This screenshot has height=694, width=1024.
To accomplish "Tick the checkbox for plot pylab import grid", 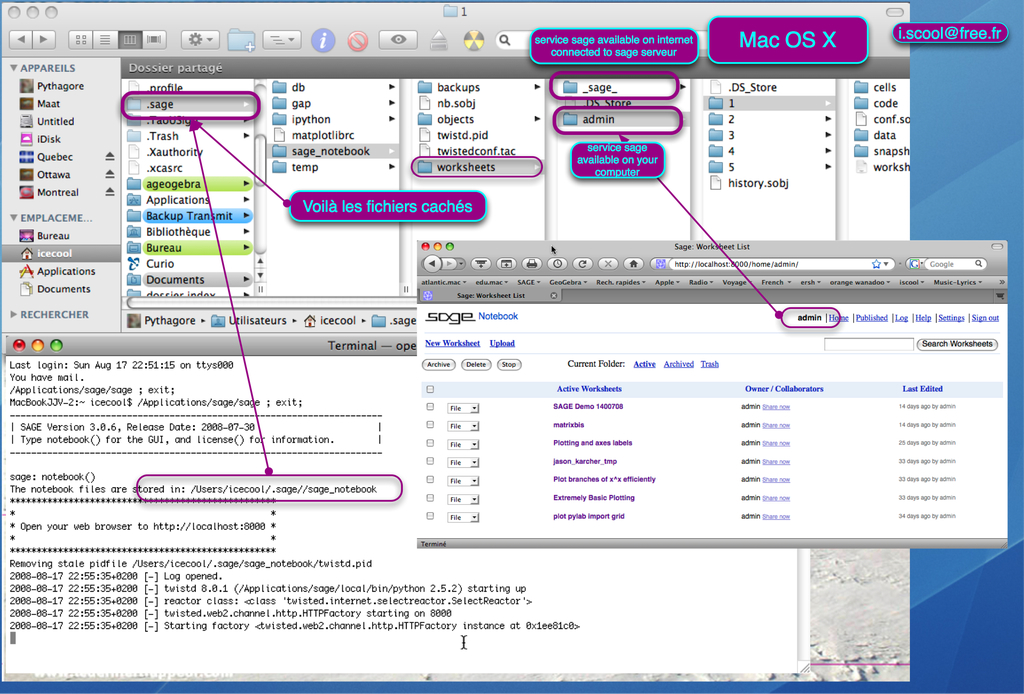I will [430, 516].
